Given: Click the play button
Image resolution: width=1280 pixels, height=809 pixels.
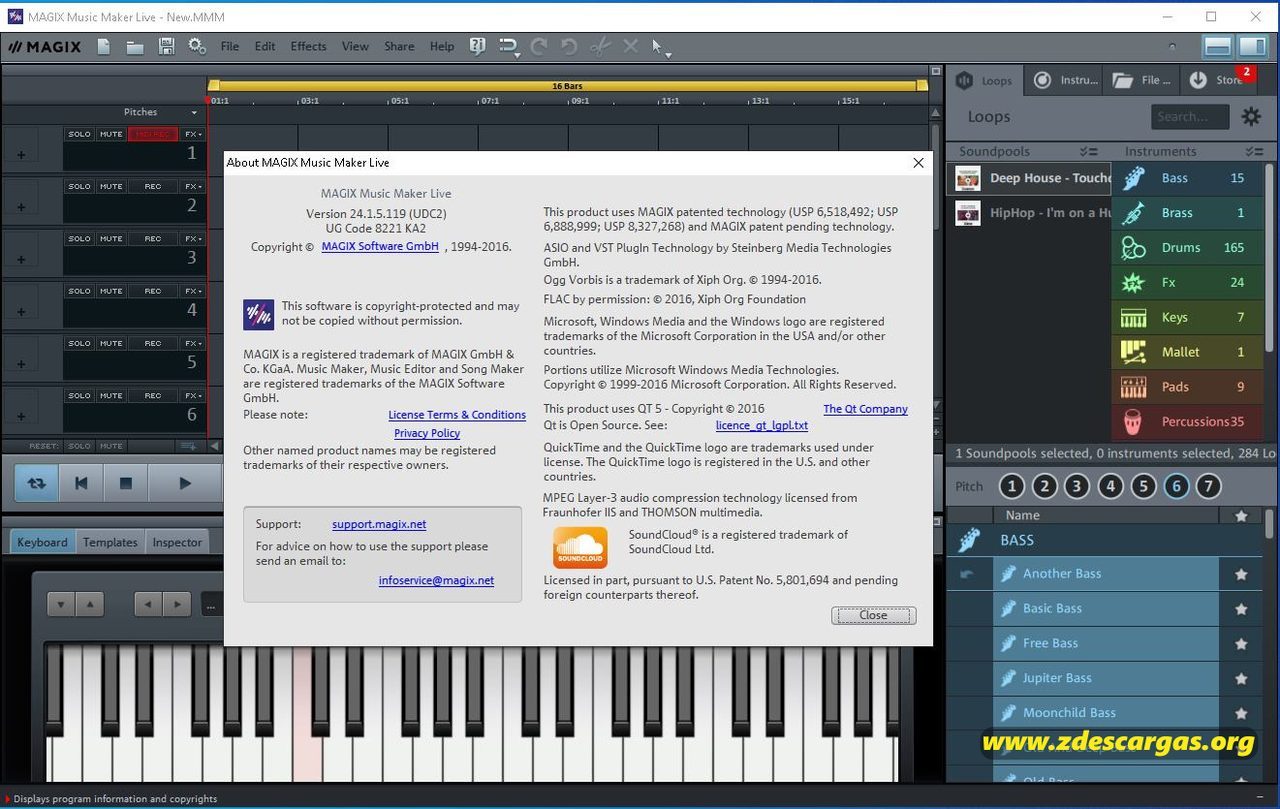Looking at the screenshot, I should tap(184, 483).
